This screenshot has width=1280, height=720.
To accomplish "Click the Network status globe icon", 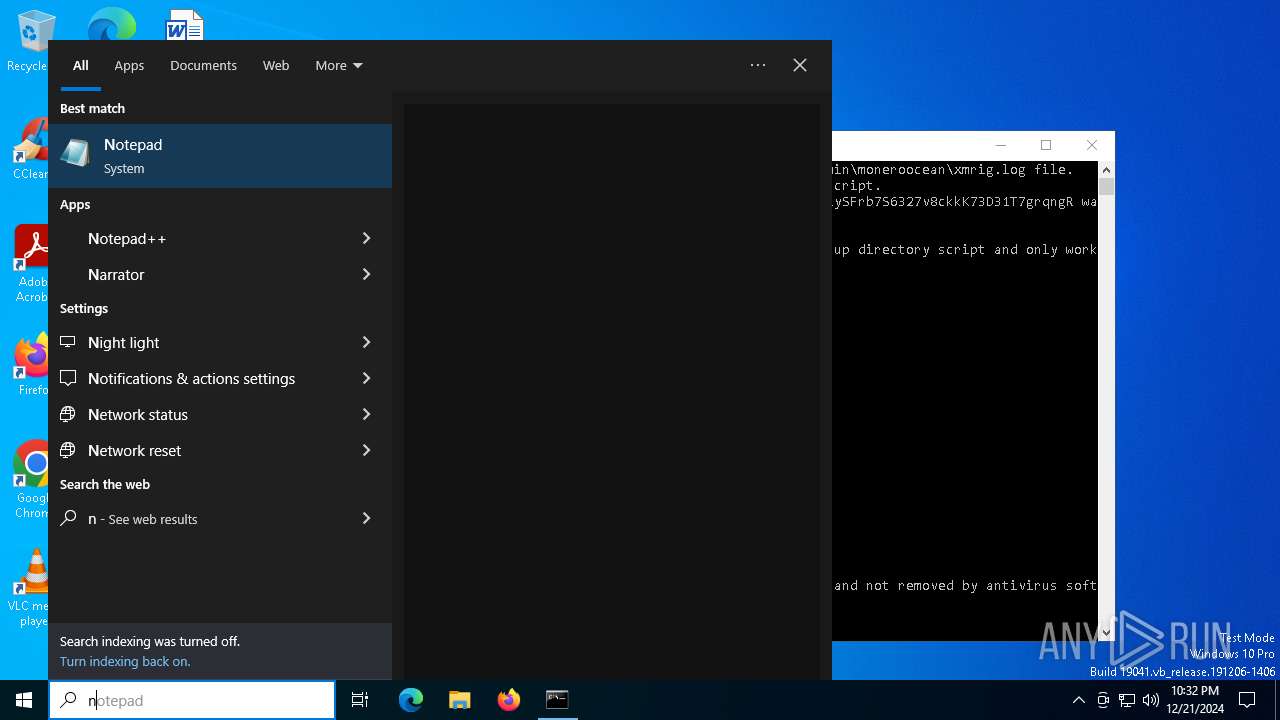I will 68,414.
